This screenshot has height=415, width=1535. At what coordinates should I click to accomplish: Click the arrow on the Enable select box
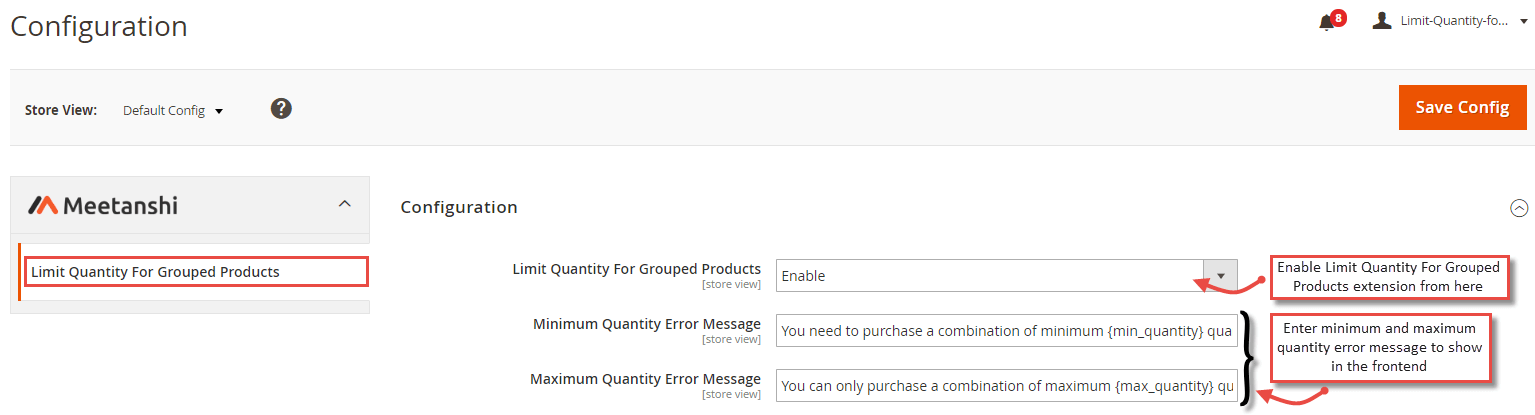(1220, 275)
